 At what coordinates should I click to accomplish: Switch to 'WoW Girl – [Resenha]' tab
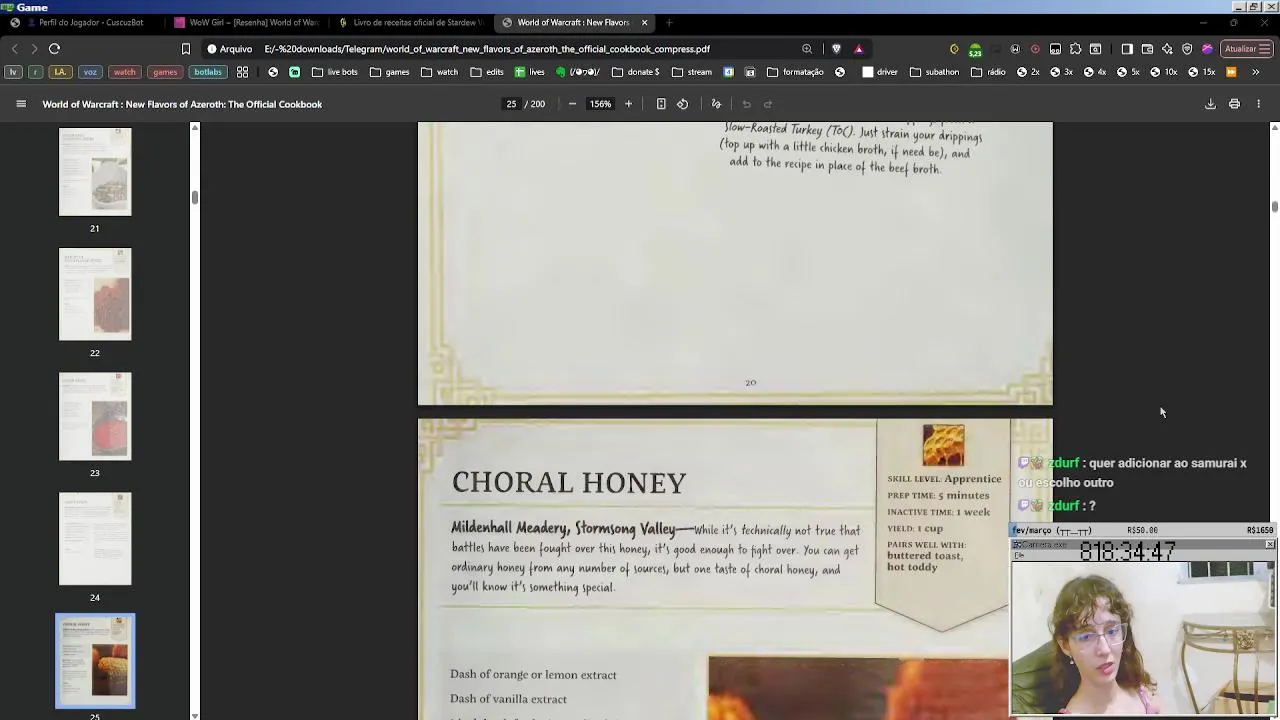click(x=246, y=22)
